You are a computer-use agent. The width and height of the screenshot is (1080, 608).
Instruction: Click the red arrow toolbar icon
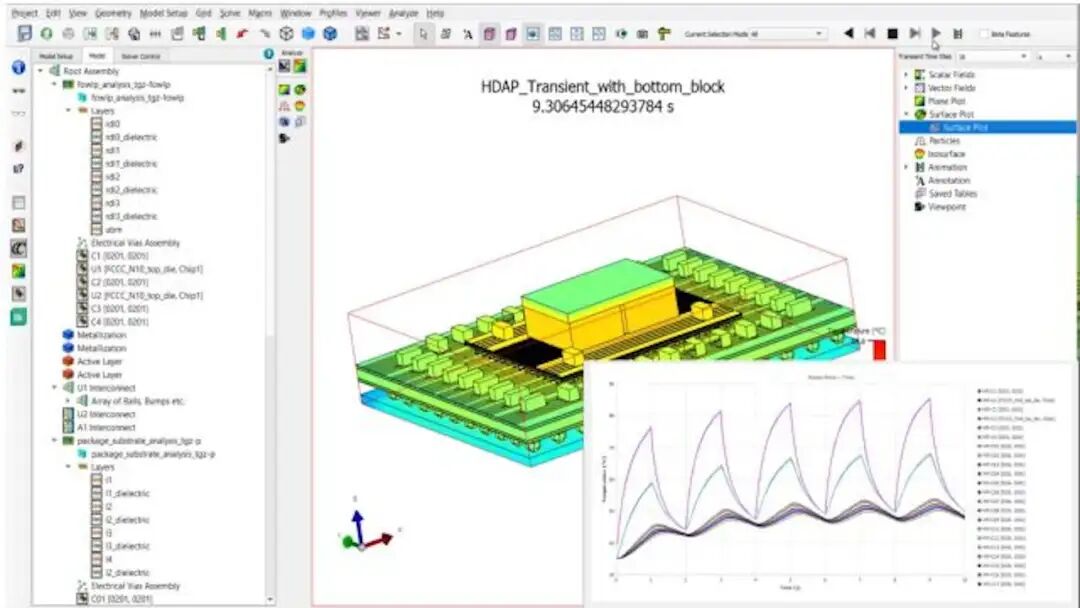click(x=242, y=33)
